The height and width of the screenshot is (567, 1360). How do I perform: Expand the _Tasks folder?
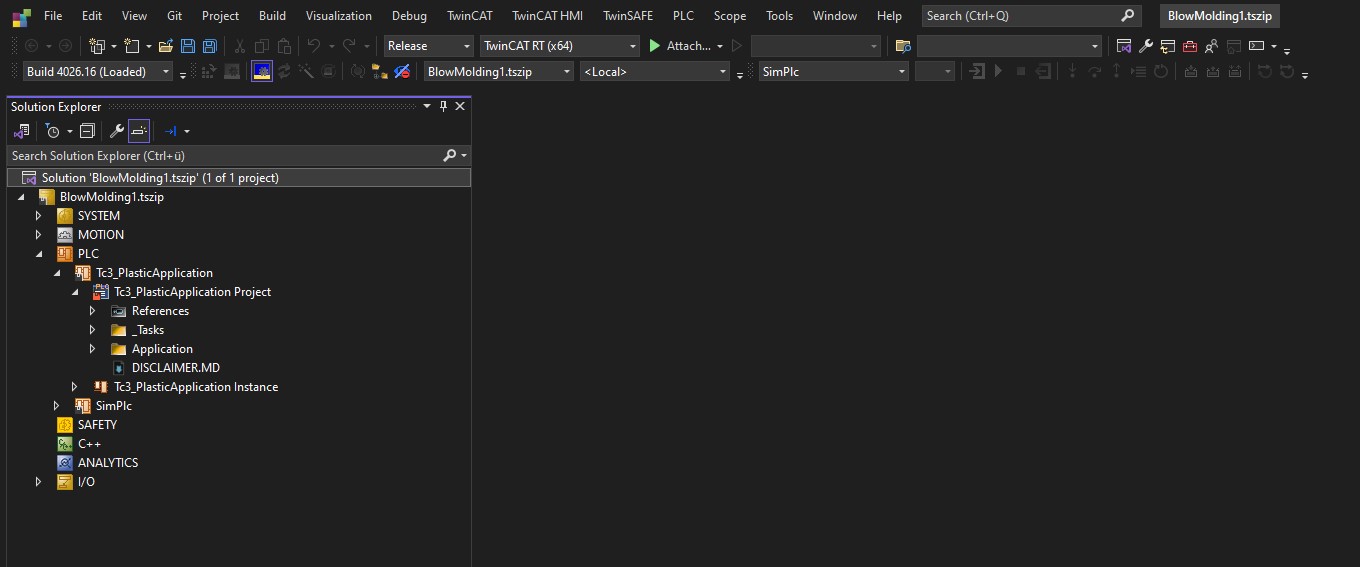[93, 330]
